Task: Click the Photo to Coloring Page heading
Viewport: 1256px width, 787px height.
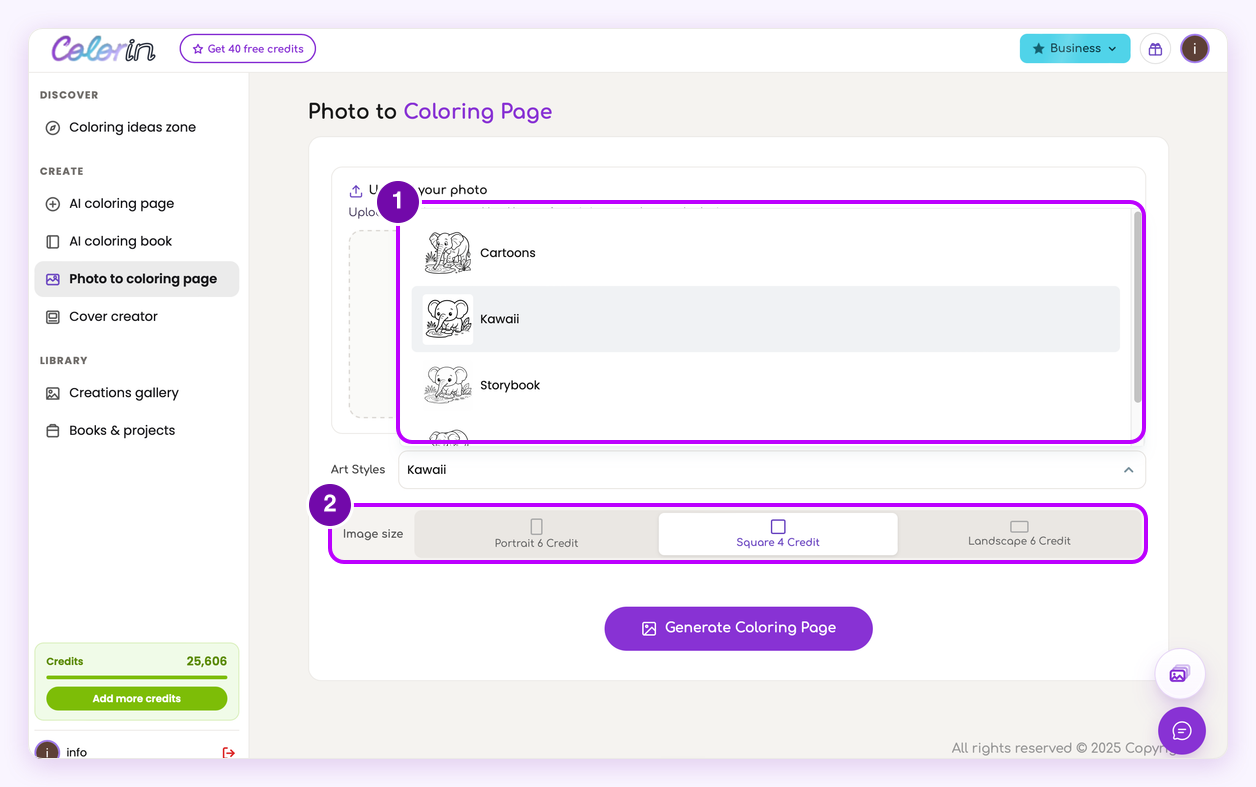Action: [430, 111]
